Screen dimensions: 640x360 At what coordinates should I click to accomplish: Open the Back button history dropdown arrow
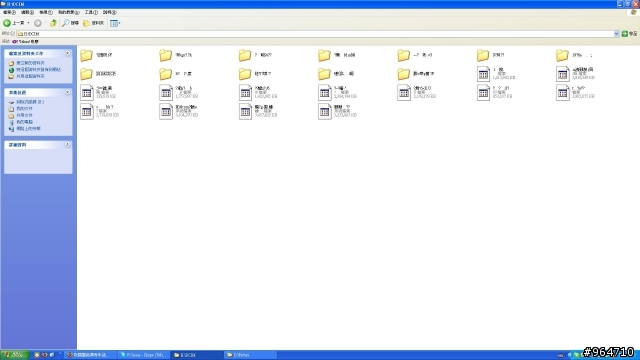click(28, 23)
